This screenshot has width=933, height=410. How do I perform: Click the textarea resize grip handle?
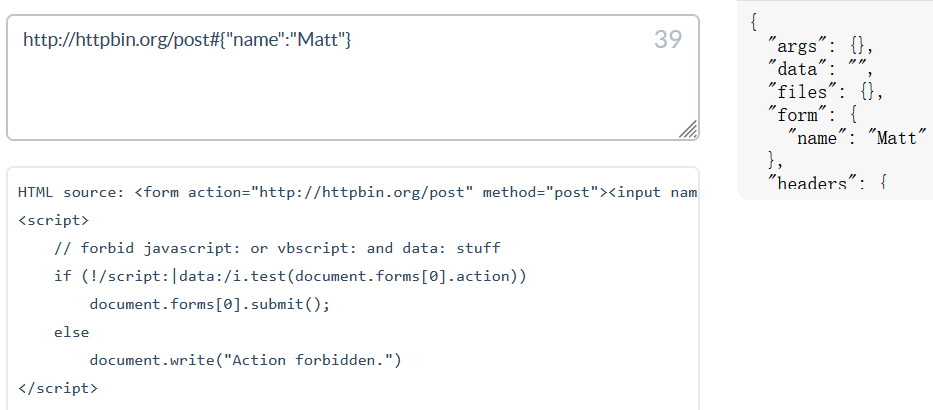688,129
